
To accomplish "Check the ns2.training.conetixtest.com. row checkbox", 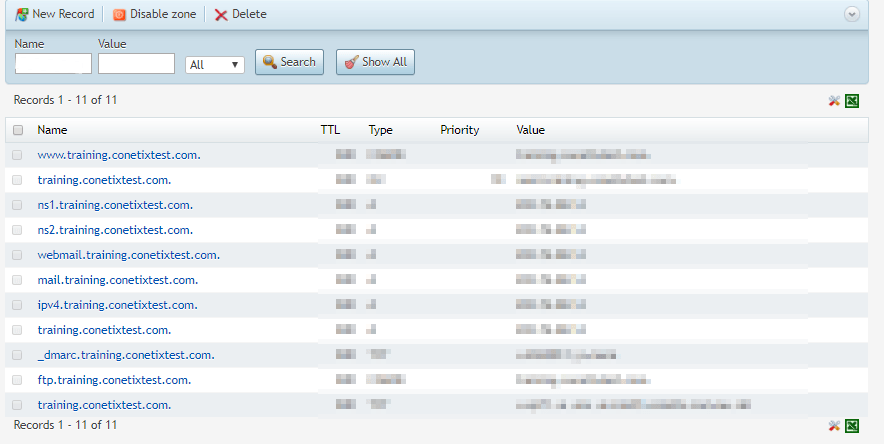I will pyautogui.click(x=17, y=230).
